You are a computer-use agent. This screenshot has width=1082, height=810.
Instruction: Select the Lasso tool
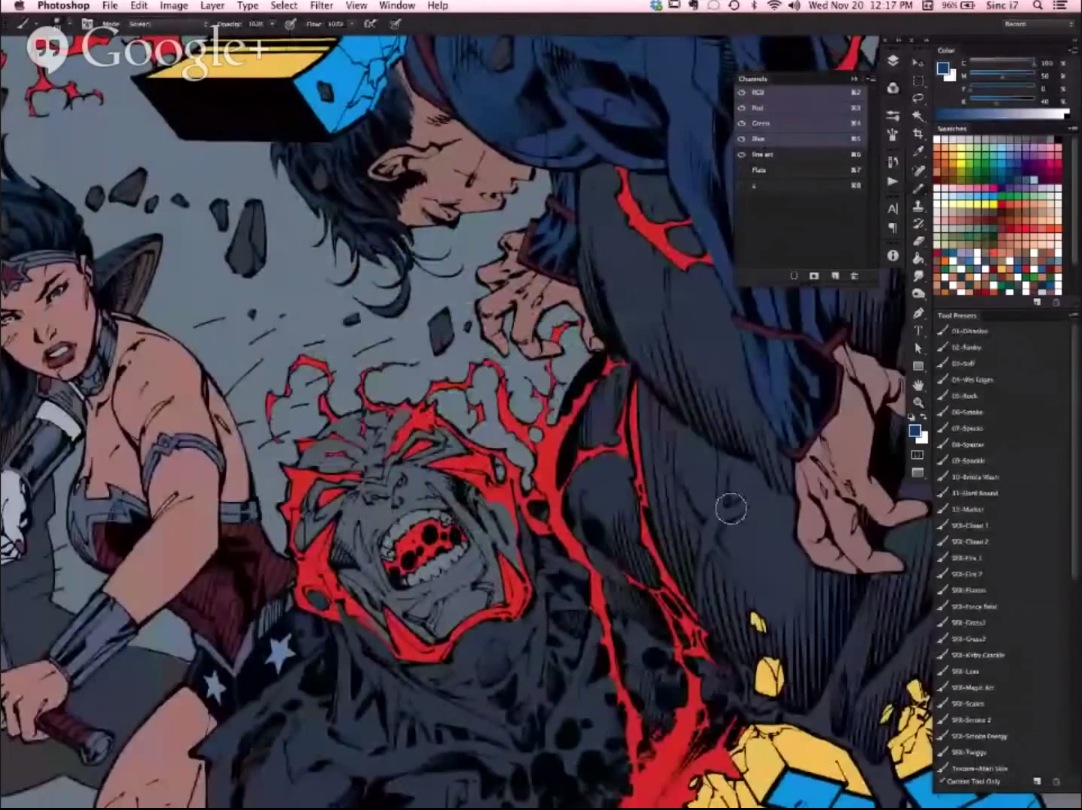918,99
